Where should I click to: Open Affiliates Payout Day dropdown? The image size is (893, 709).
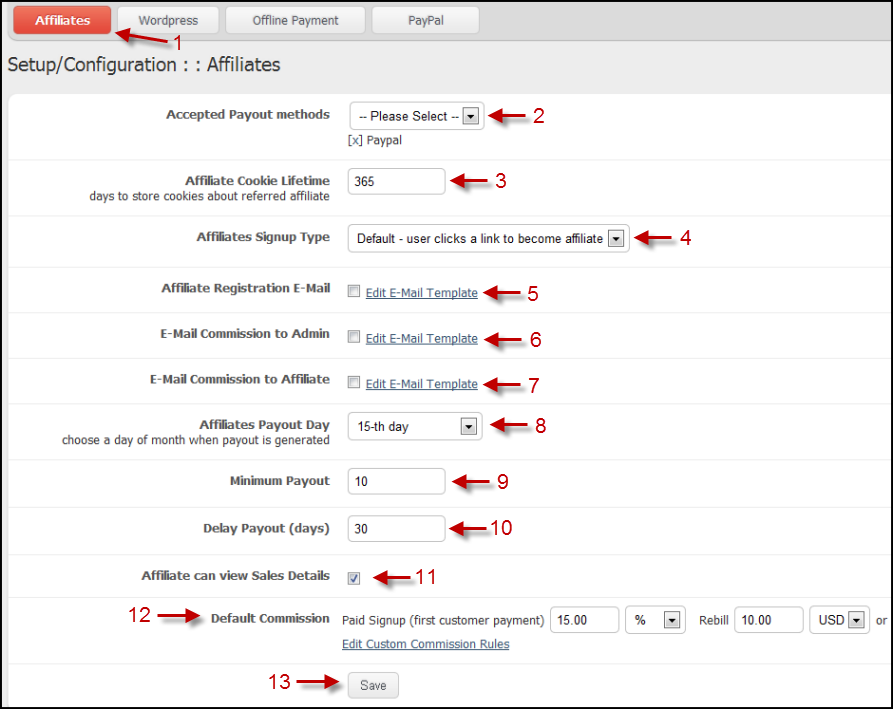[415, 427]
